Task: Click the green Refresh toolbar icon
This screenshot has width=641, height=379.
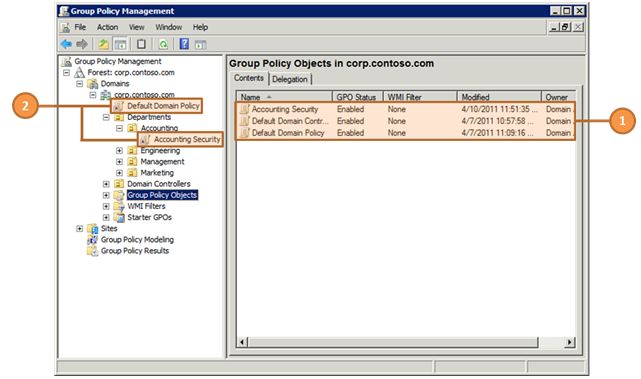Action: tap(163, 44)
